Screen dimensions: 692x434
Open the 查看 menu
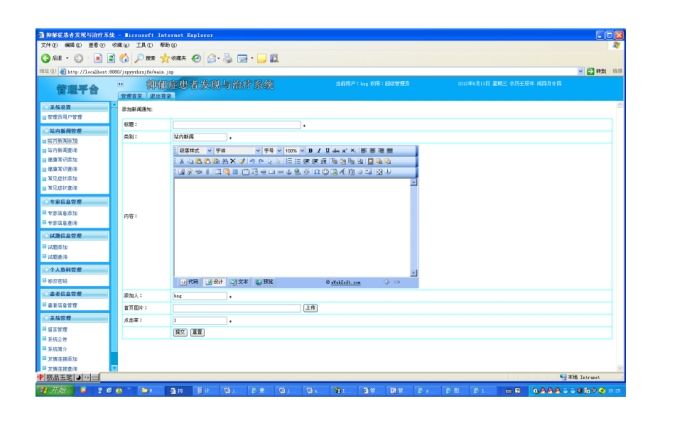point(96,45)
